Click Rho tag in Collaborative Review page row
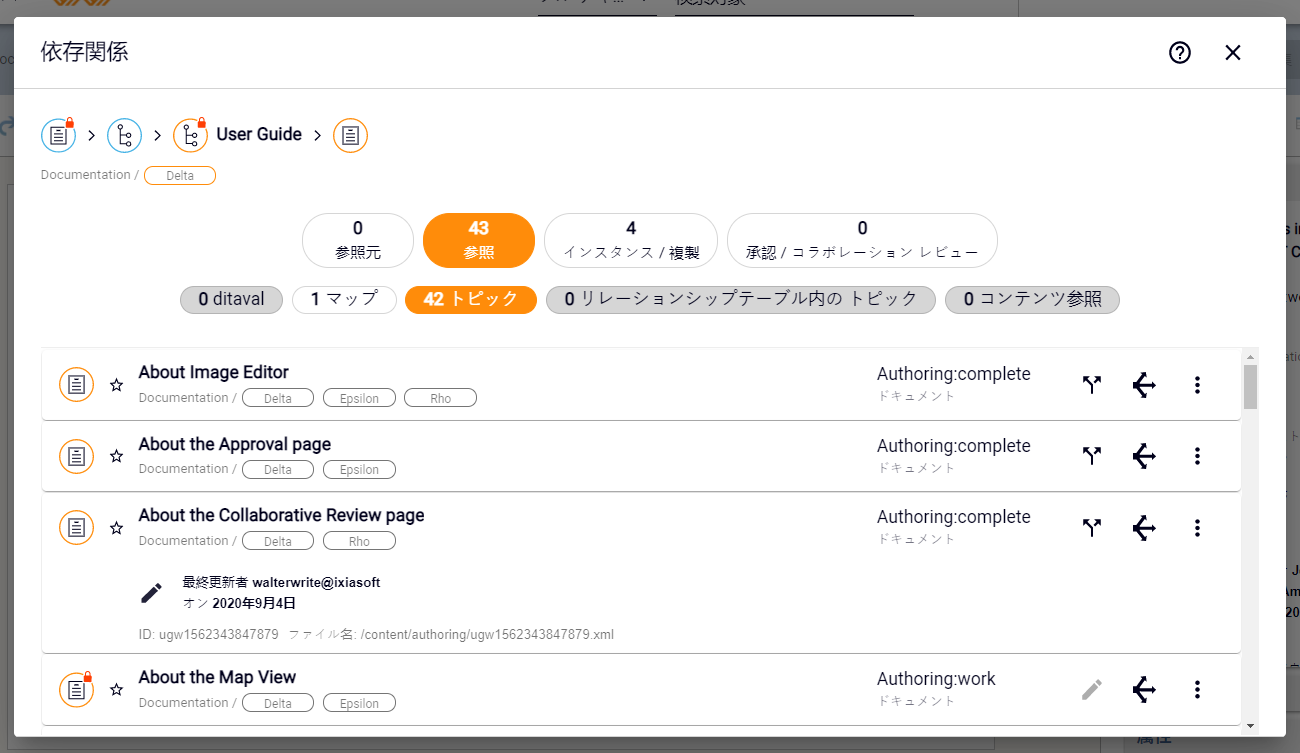Screen dimensions: 1300x753 click(x=359, y=541)
